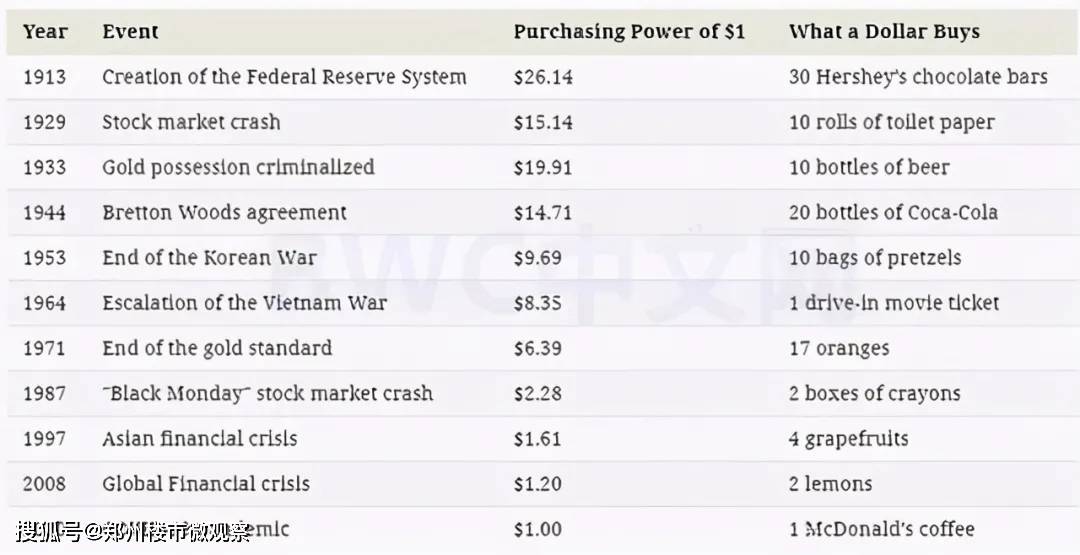The image size is (1080, 555).
Task: Select End of the Korean War
Action: coord(209,257)
